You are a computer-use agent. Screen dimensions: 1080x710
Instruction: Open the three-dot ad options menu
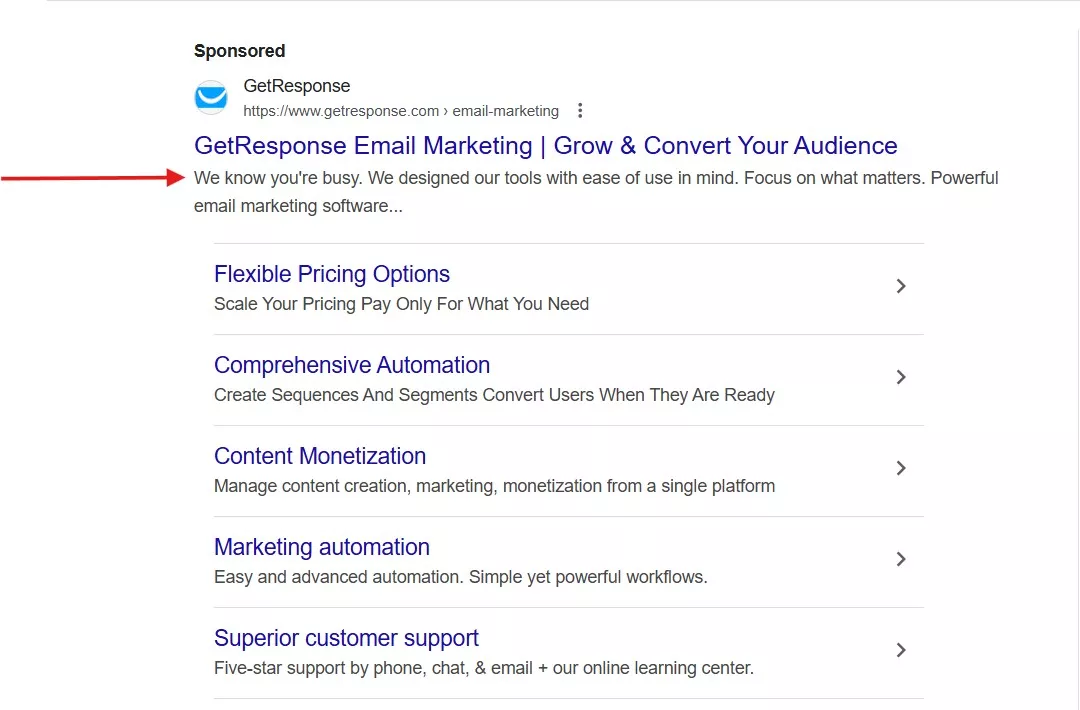click(580, 111)
